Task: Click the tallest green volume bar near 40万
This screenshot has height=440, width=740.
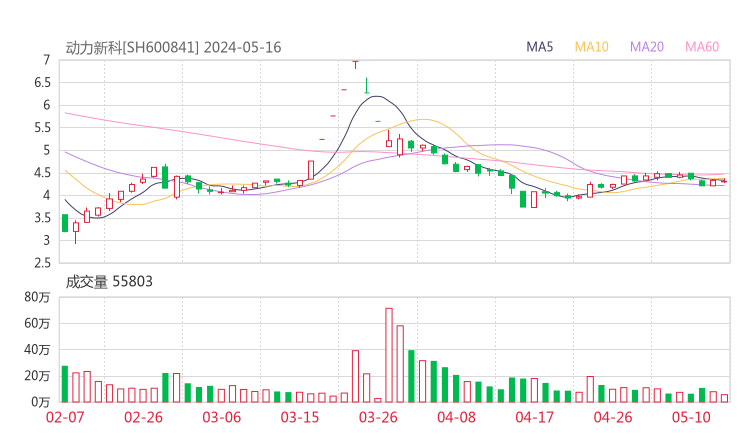Action: [x=411, y=376]
